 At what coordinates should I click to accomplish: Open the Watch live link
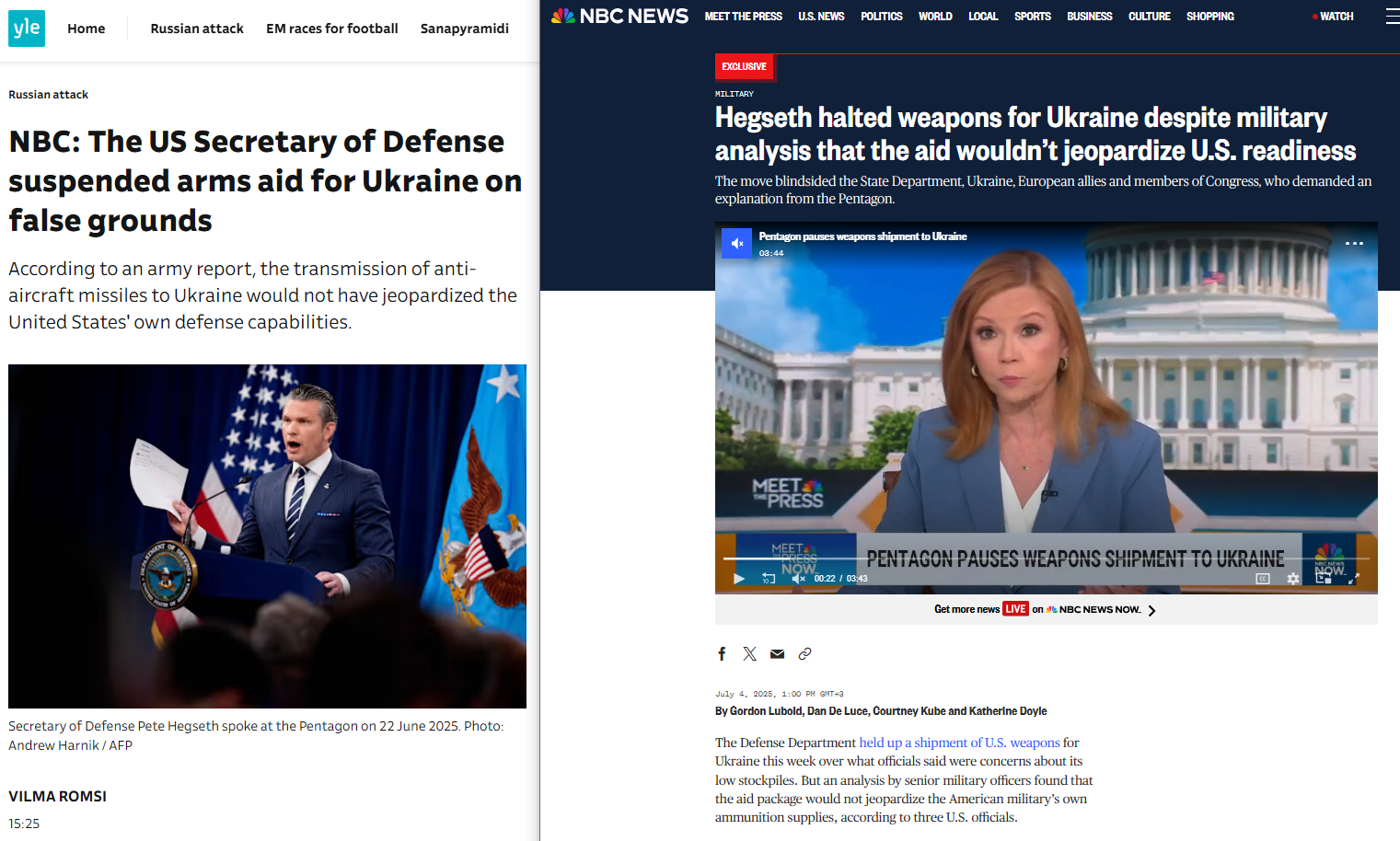click(1333, 17)
